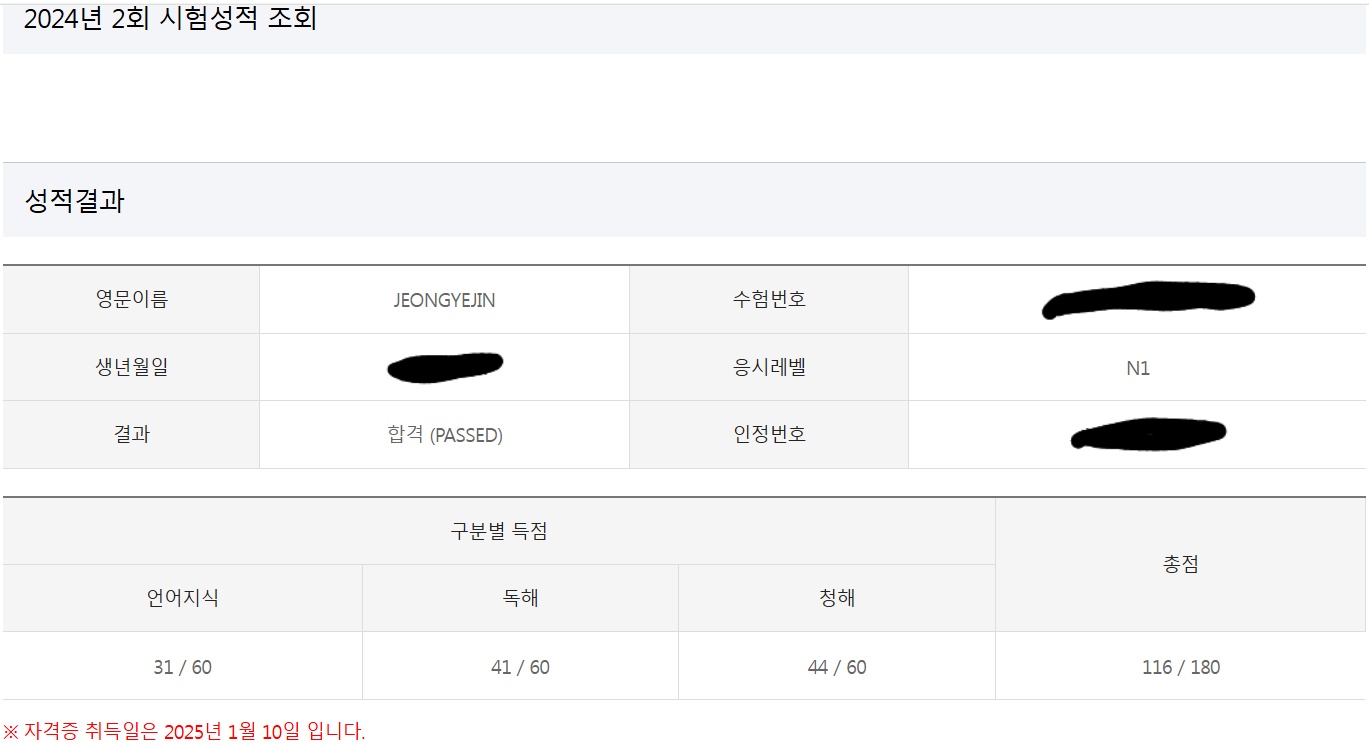The width and height of the screenshot is (1369, 747).
Task: Click the redacted 수험번호 value
Action: click(1148, 299)
